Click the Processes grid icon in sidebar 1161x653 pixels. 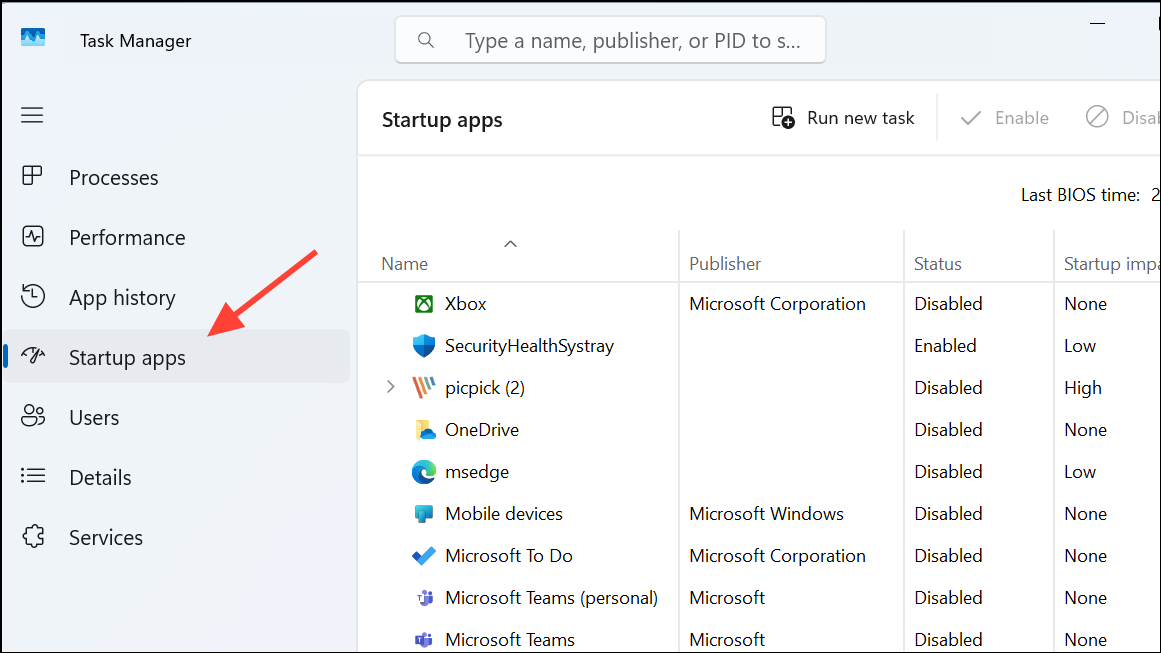(x=33, y=176)
